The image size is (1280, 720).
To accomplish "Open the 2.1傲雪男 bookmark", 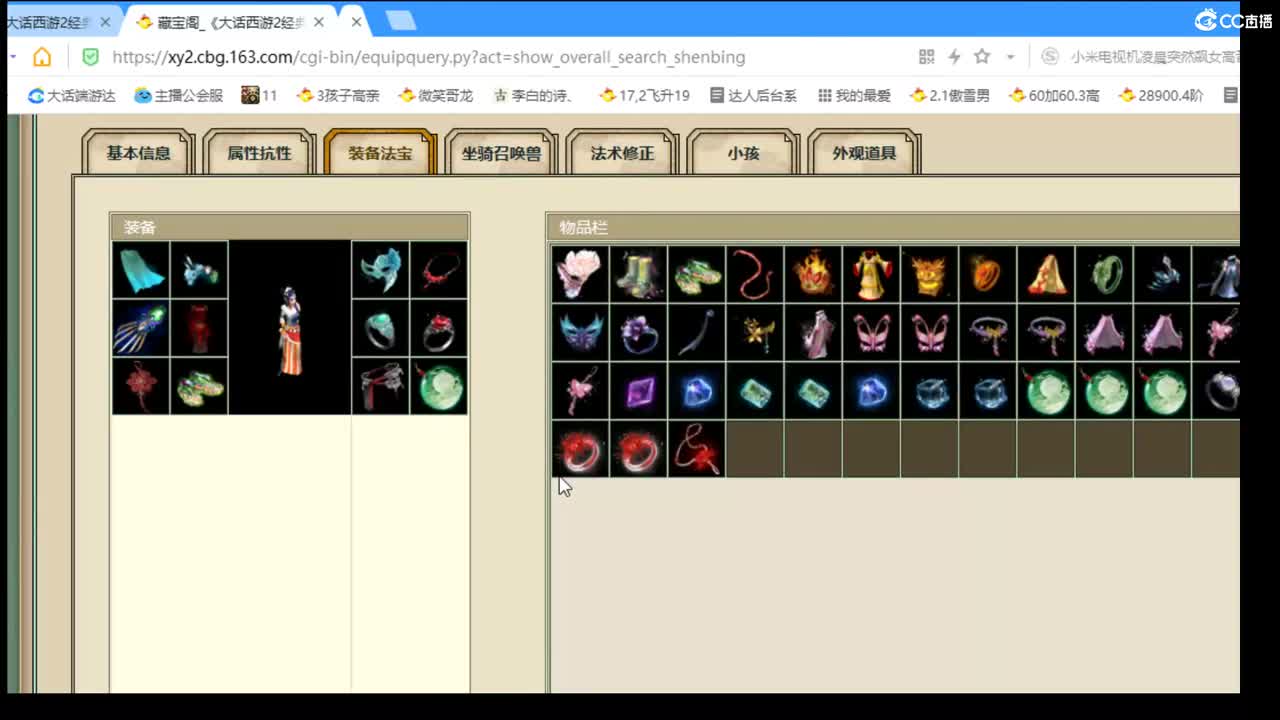I will point(950,96).
